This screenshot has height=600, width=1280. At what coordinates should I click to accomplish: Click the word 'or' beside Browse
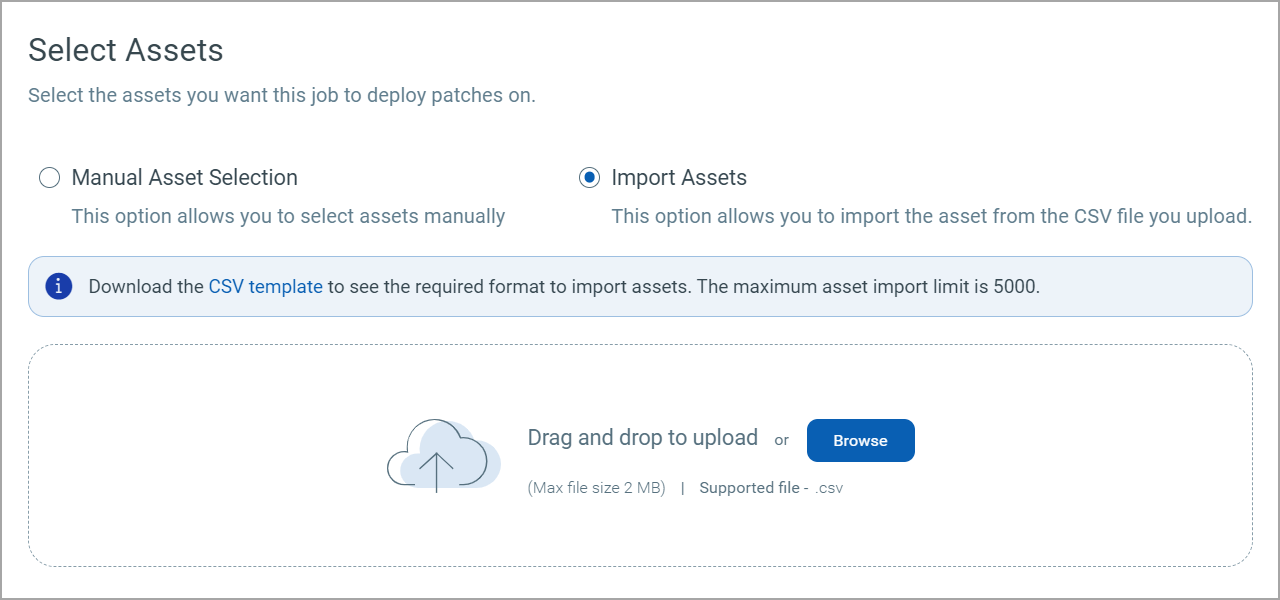(x=781, y=439)
